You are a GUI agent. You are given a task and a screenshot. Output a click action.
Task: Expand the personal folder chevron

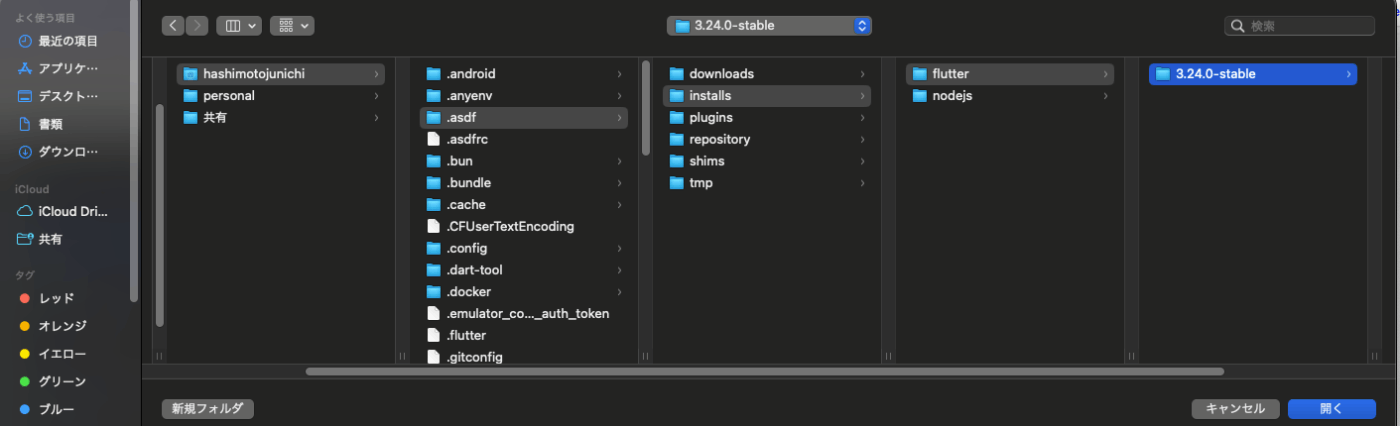pyautogui.click(x=376, y=96)
